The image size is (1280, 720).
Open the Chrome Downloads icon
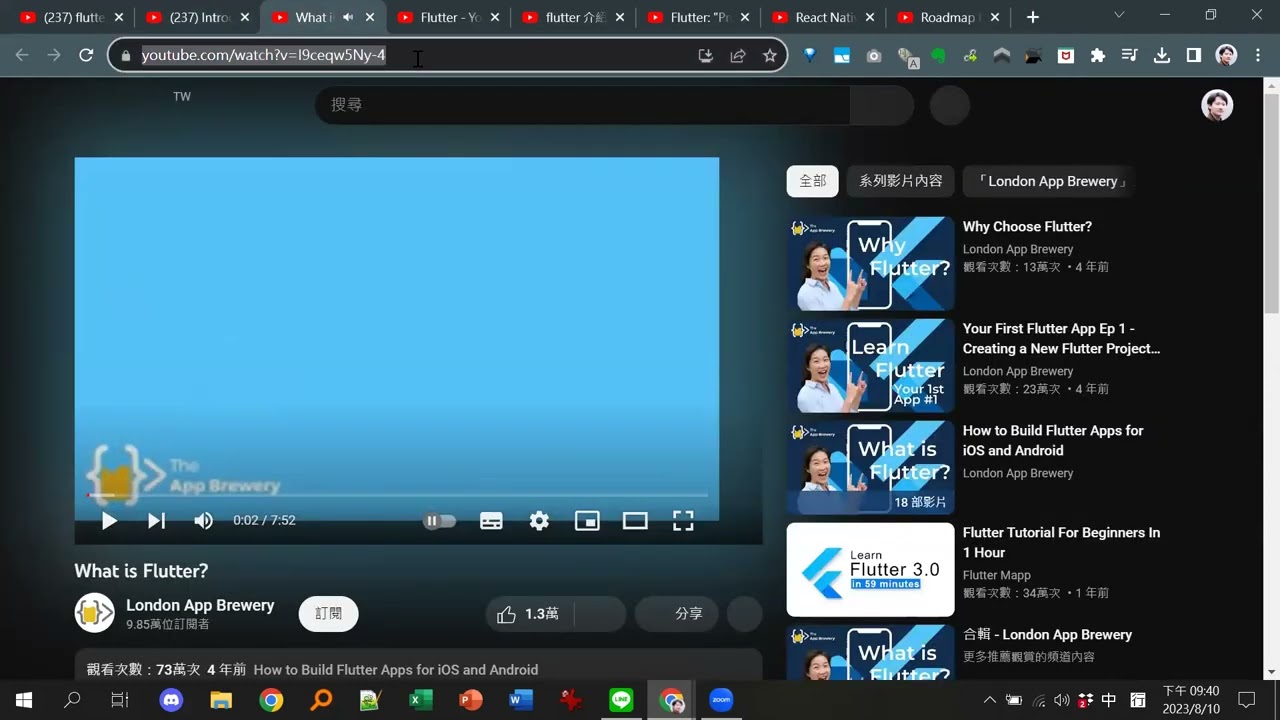tap(1162, 56)
